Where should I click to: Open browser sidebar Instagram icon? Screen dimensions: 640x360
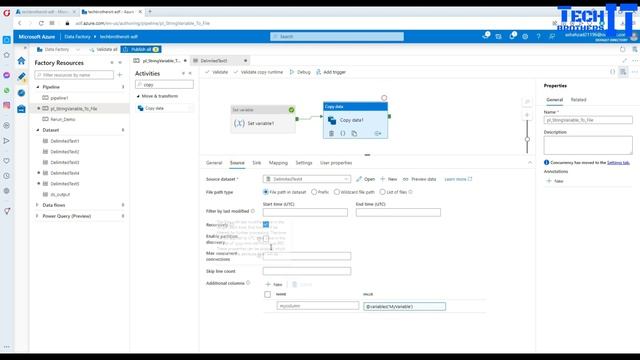click(x=7, y=105)
